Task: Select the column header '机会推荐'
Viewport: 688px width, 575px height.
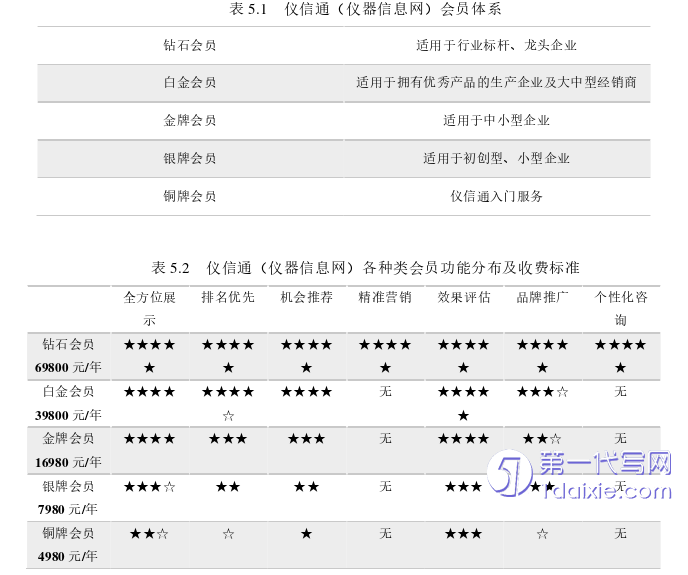Action: pyautogui.click(x=306, y=297)
